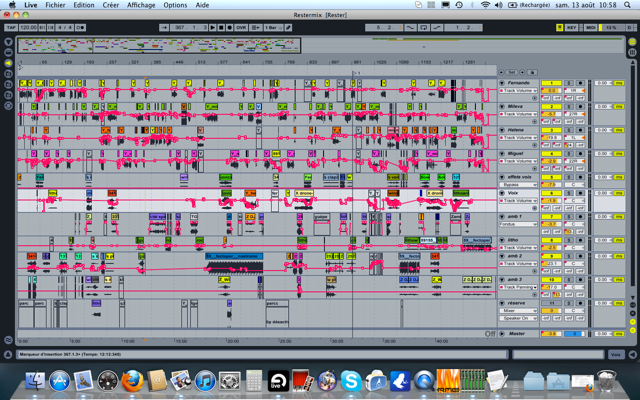Arm recording on the Helena track
The image size is (640, 400).
580,130
